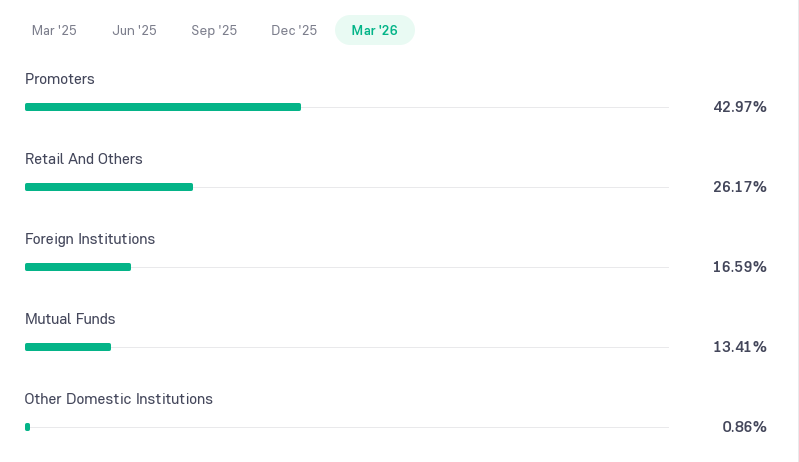The height and width of the screenshot is (462, 799).
Task: Click the Foreign Institutions label
Action: 90,239
